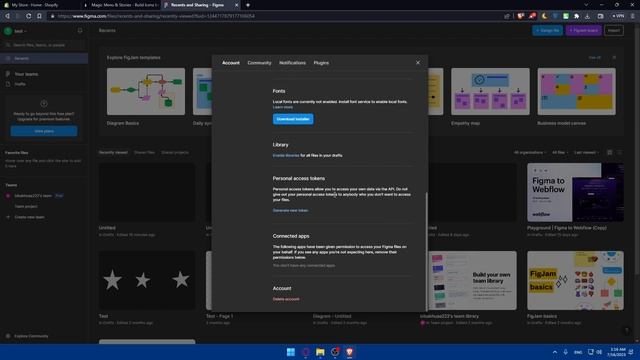Open Your teams in the sidebar
This screenshot has width=640, height=360.
(26, 74)
